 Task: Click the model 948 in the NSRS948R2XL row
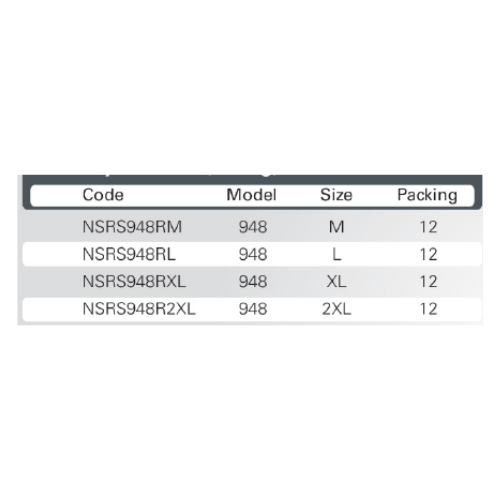tap(253, 309)
